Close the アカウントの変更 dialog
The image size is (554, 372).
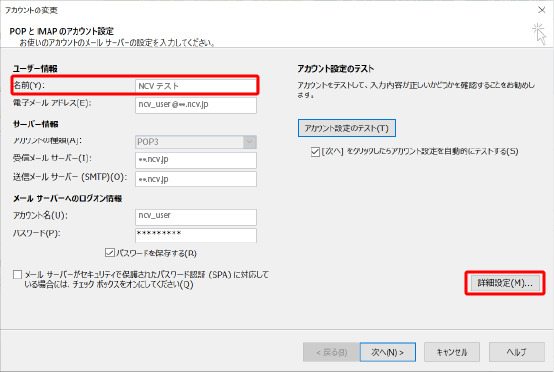(541, 10)
